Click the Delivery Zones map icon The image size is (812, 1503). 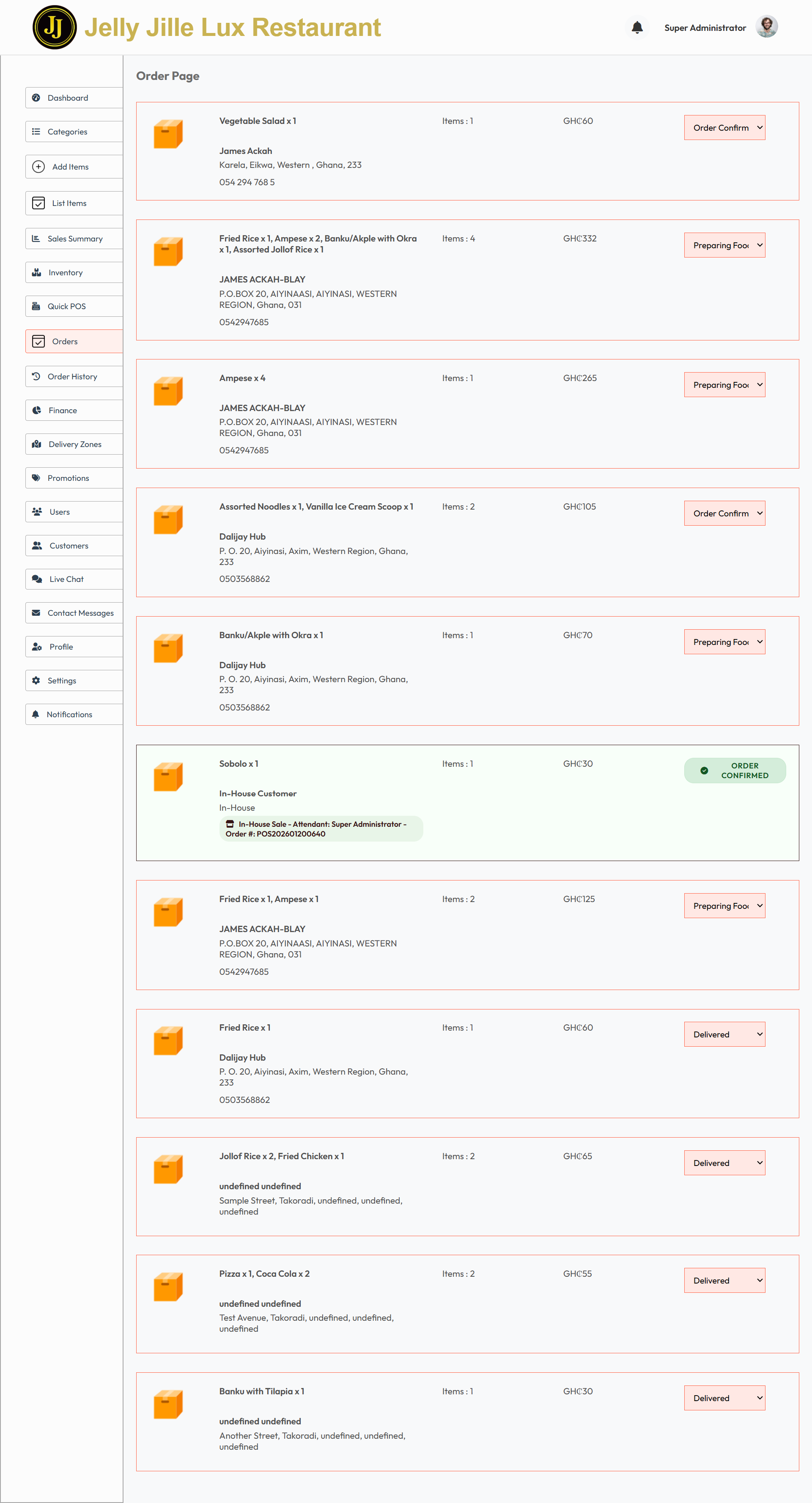point(37,444)
